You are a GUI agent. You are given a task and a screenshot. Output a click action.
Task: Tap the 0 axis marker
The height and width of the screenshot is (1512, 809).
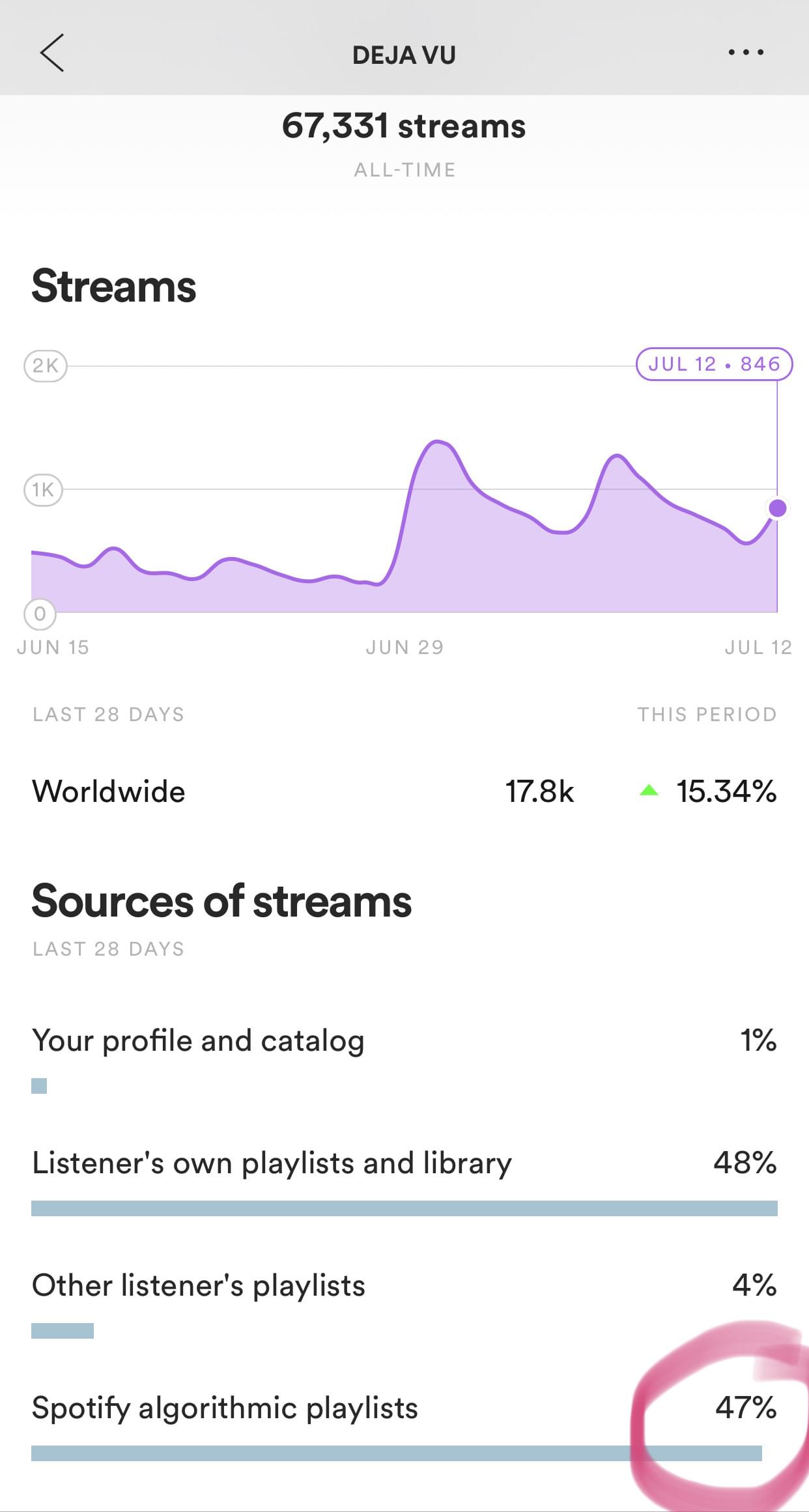coord(40,613)
